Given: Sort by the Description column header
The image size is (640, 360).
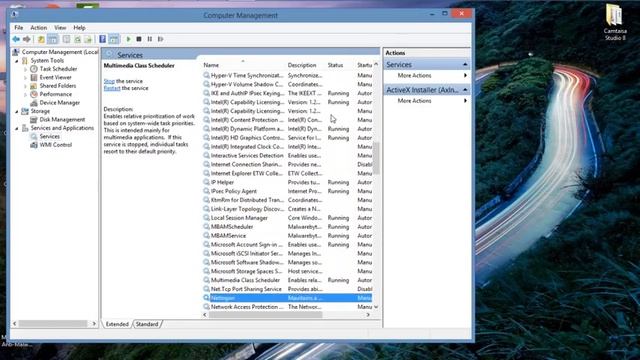Looking at the screenshot, I should tap(305, 65).
